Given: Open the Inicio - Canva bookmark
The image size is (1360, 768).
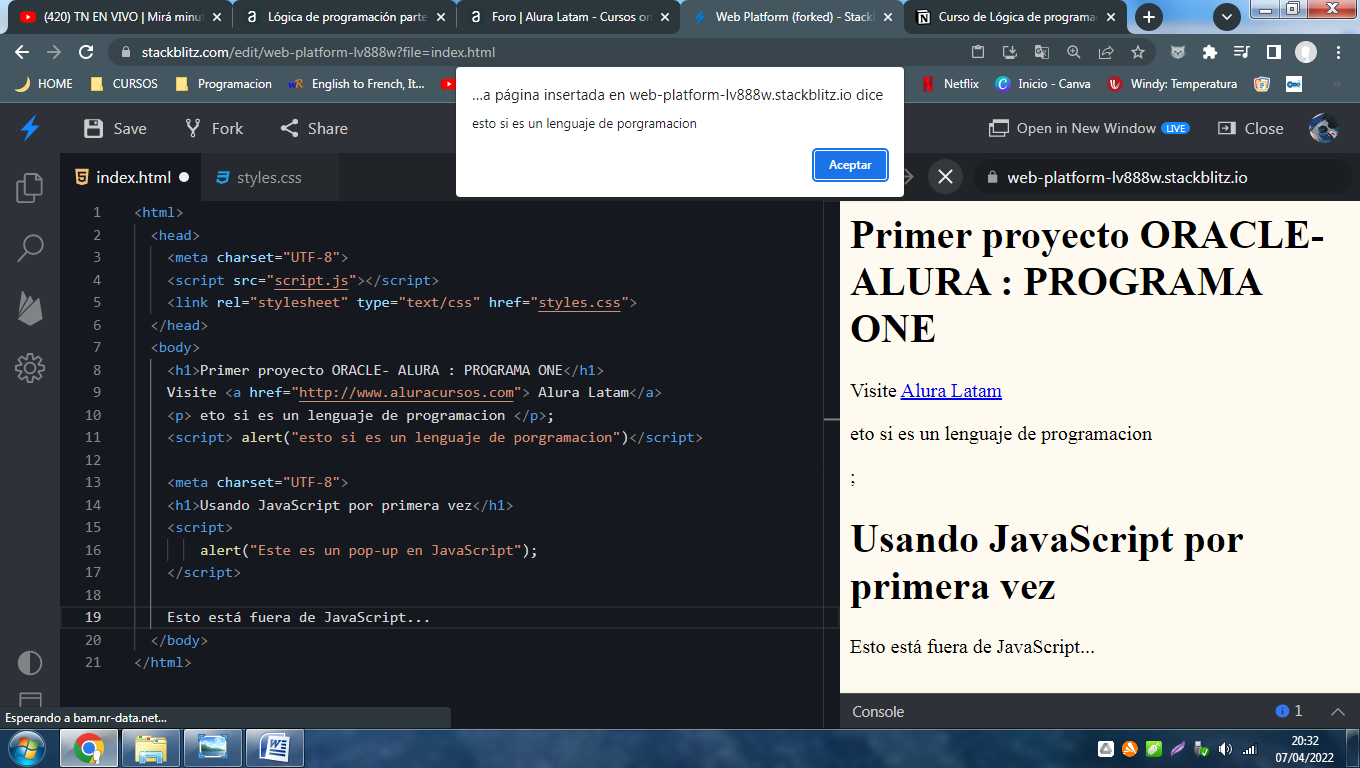Looking at the screenshot, I should click(x=1043, y=84).
